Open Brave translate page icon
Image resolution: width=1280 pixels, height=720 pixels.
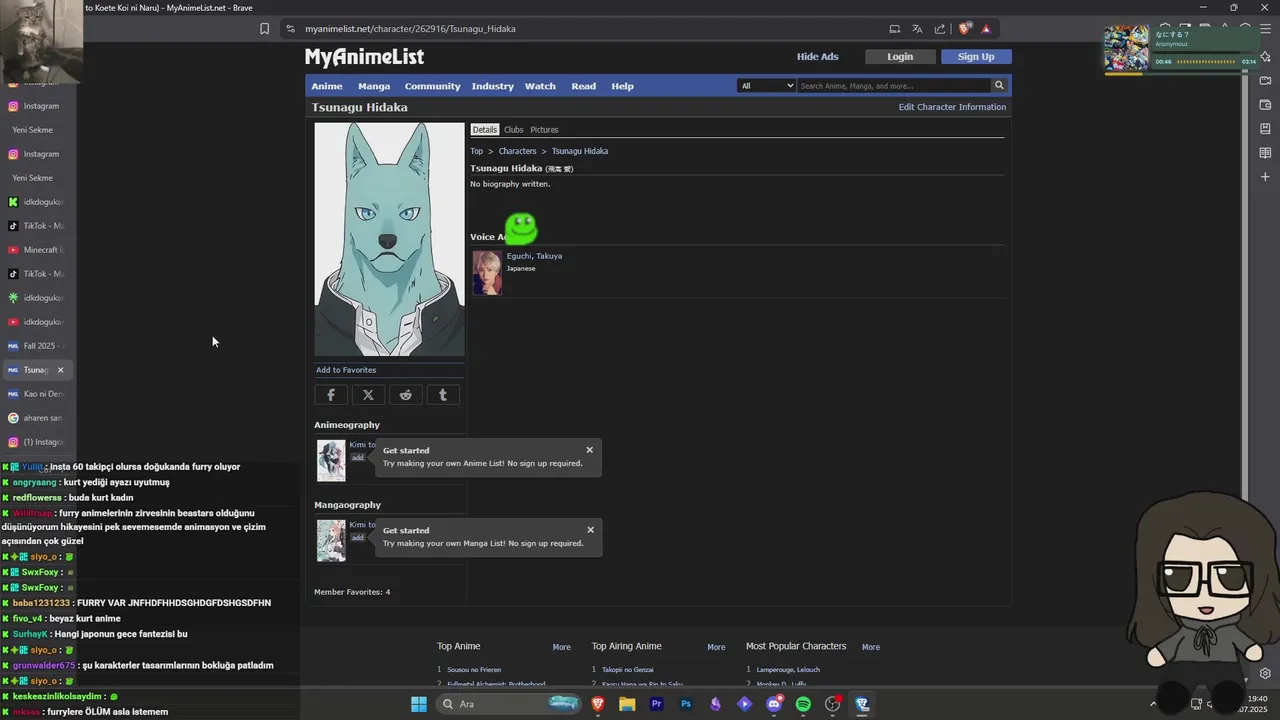[917, 29]
